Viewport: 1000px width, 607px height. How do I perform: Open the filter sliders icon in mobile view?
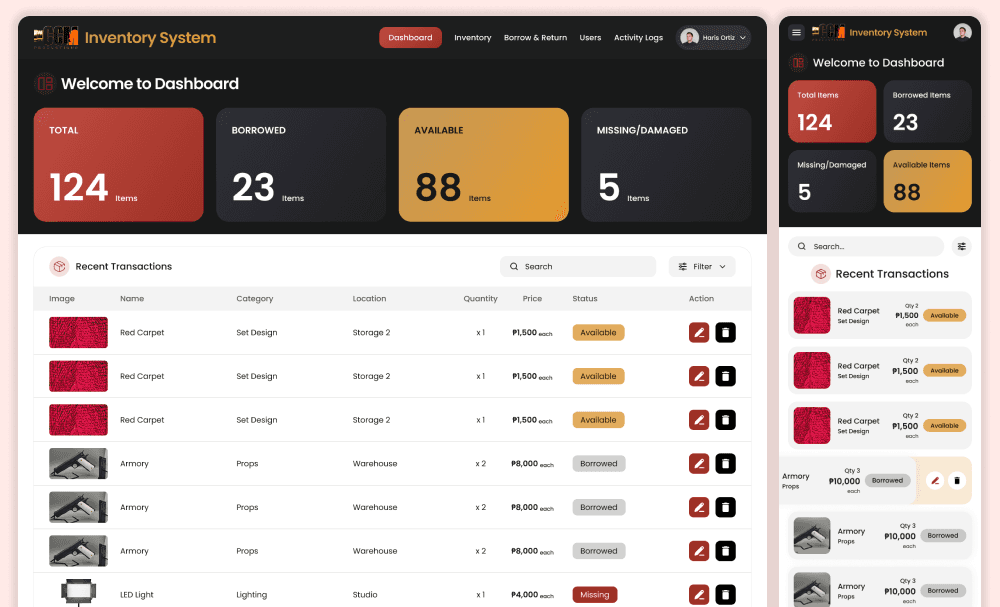click(961, 246)
